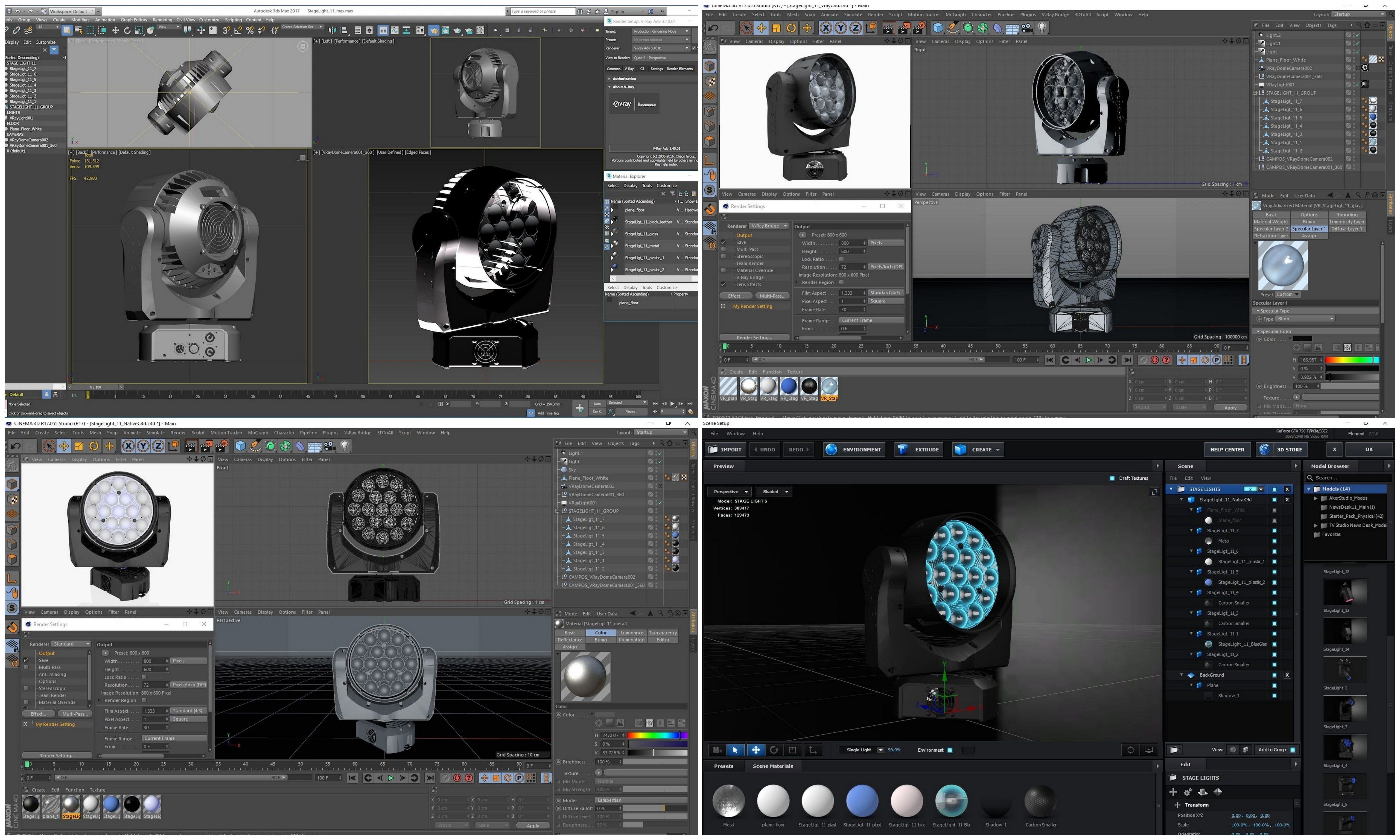Open V-Ray Bridge menu in StageLight_11_VrayC4d window
This screenshot has height=840, width=1400.
click(x=1055, y=15)
